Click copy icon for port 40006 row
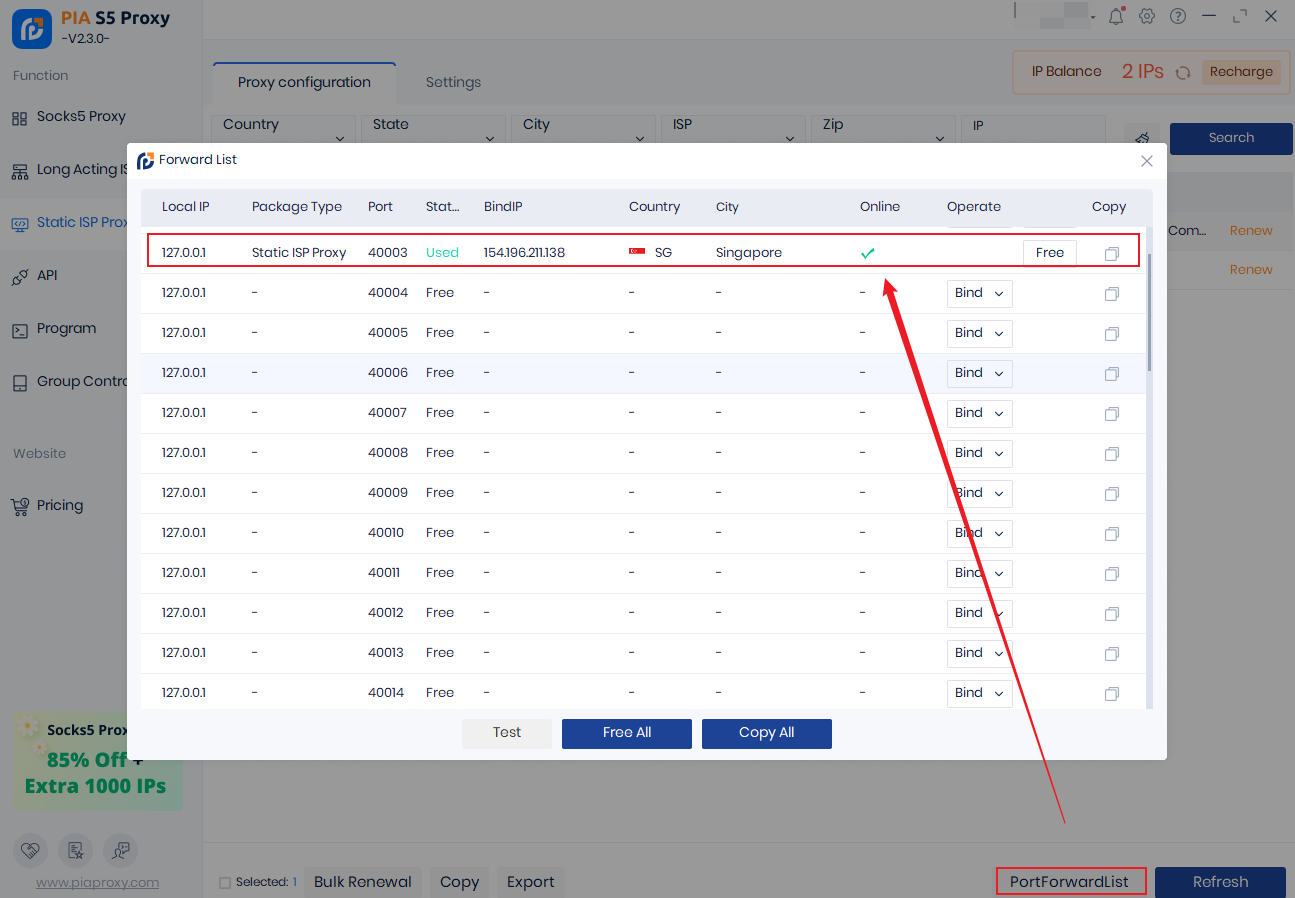Screen dimensions: 1295x898 pos(1111,374)
